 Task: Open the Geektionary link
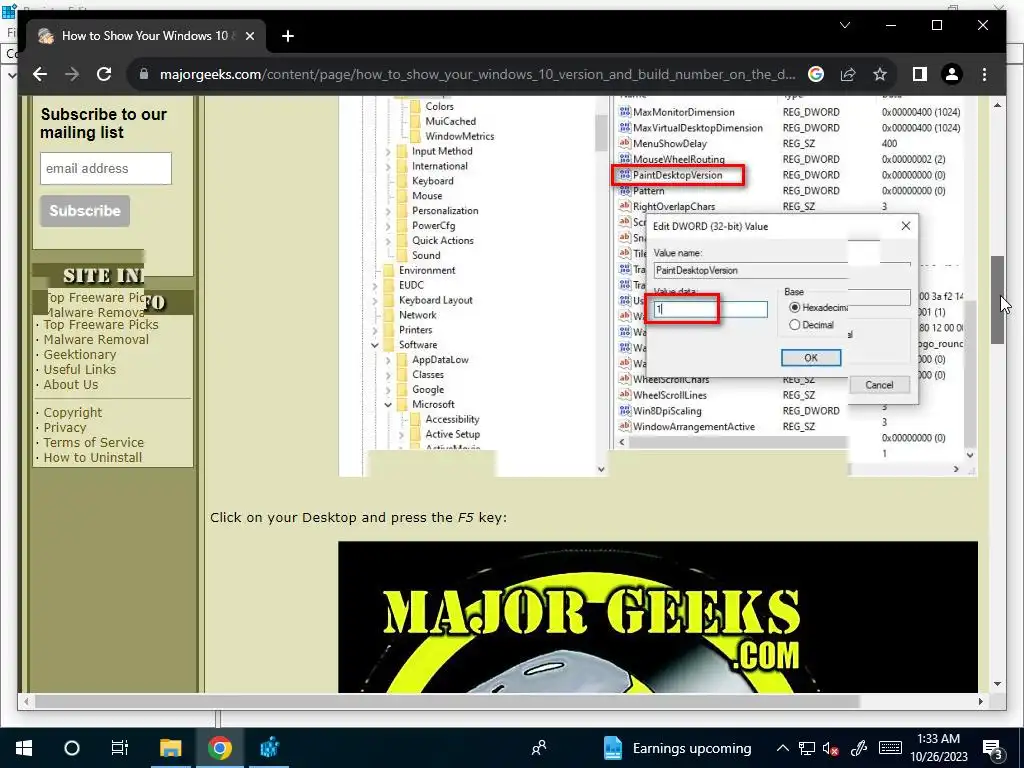80,355
